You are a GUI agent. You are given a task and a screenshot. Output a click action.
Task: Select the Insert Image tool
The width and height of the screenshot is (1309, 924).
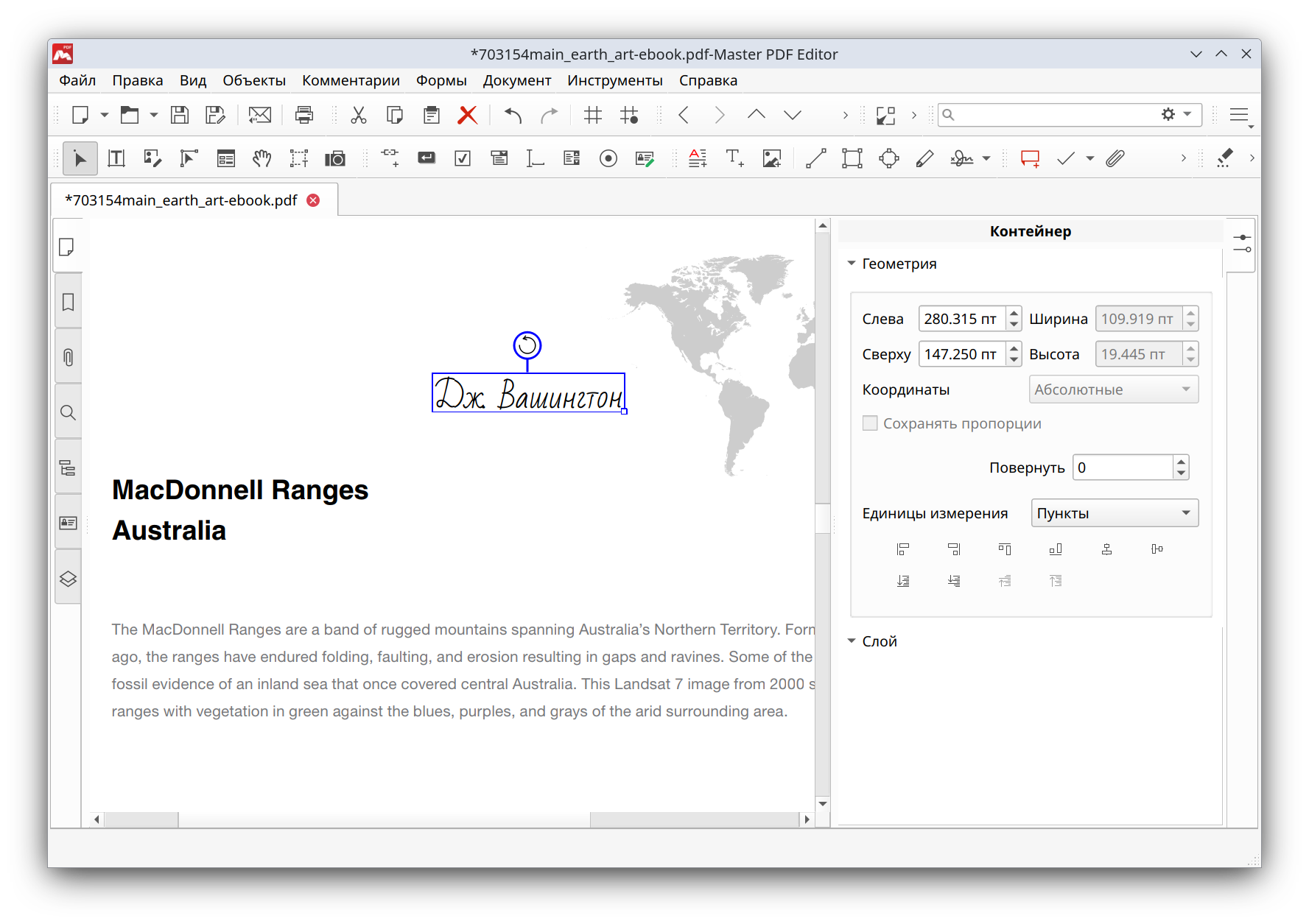tap(772, 158)
